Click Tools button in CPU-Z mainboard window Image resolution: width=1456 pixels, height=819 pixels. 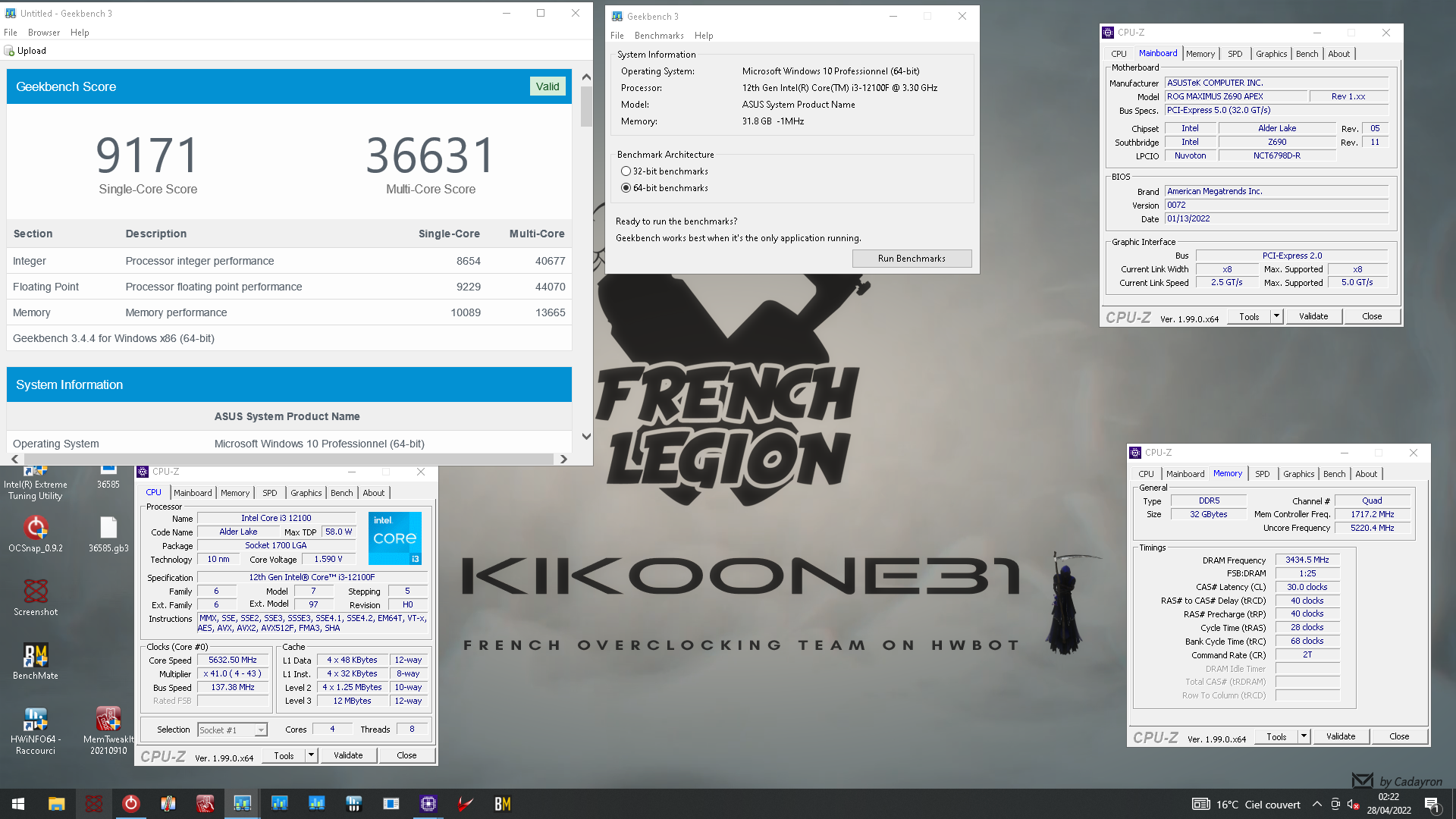coord(1249,316)
